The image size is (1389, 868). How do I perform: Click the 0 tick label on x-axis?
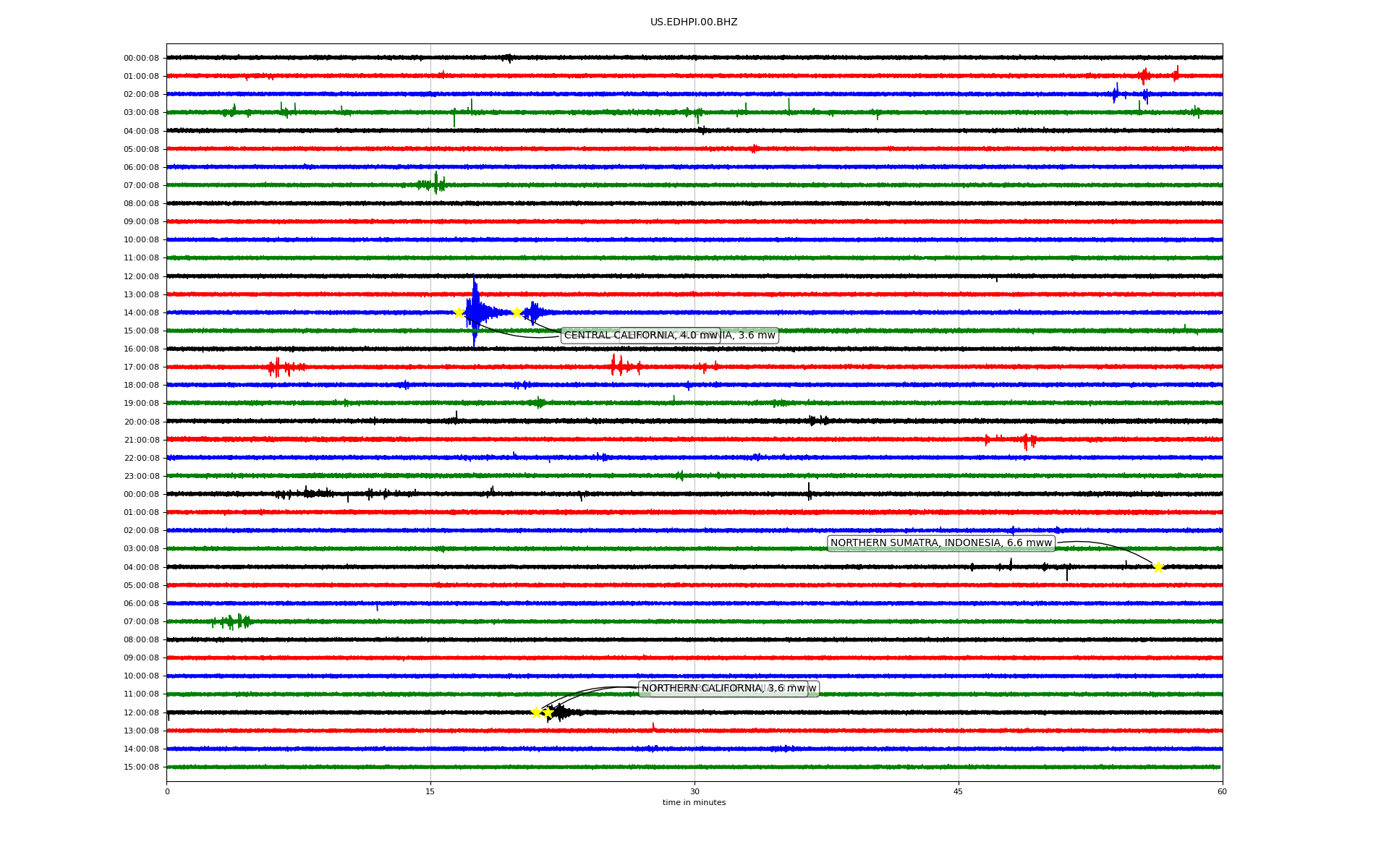167,791
